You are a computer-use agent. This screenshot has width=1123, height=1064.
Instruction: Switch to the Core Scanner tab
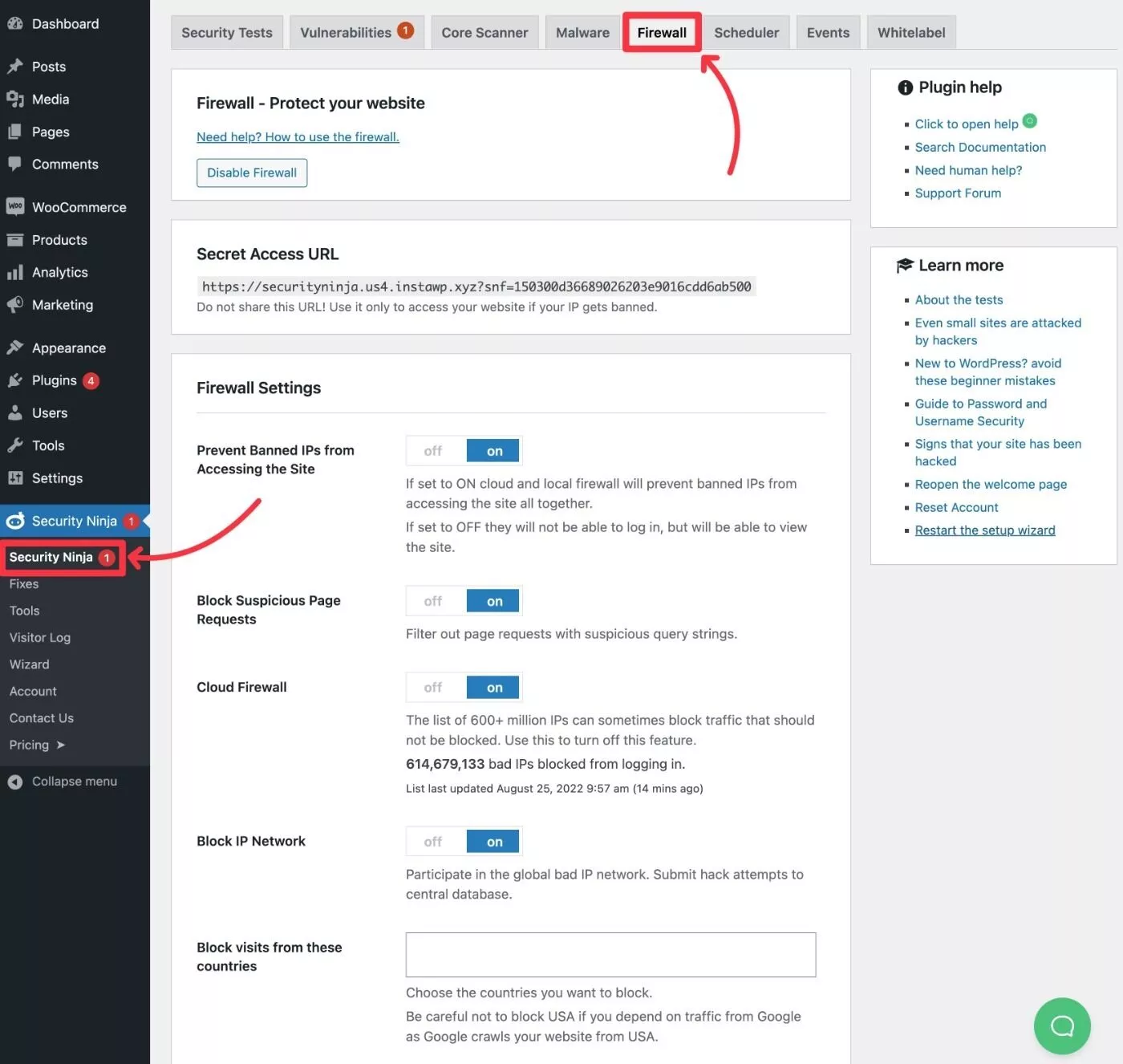pyautogui.click(x=484, y=33)
